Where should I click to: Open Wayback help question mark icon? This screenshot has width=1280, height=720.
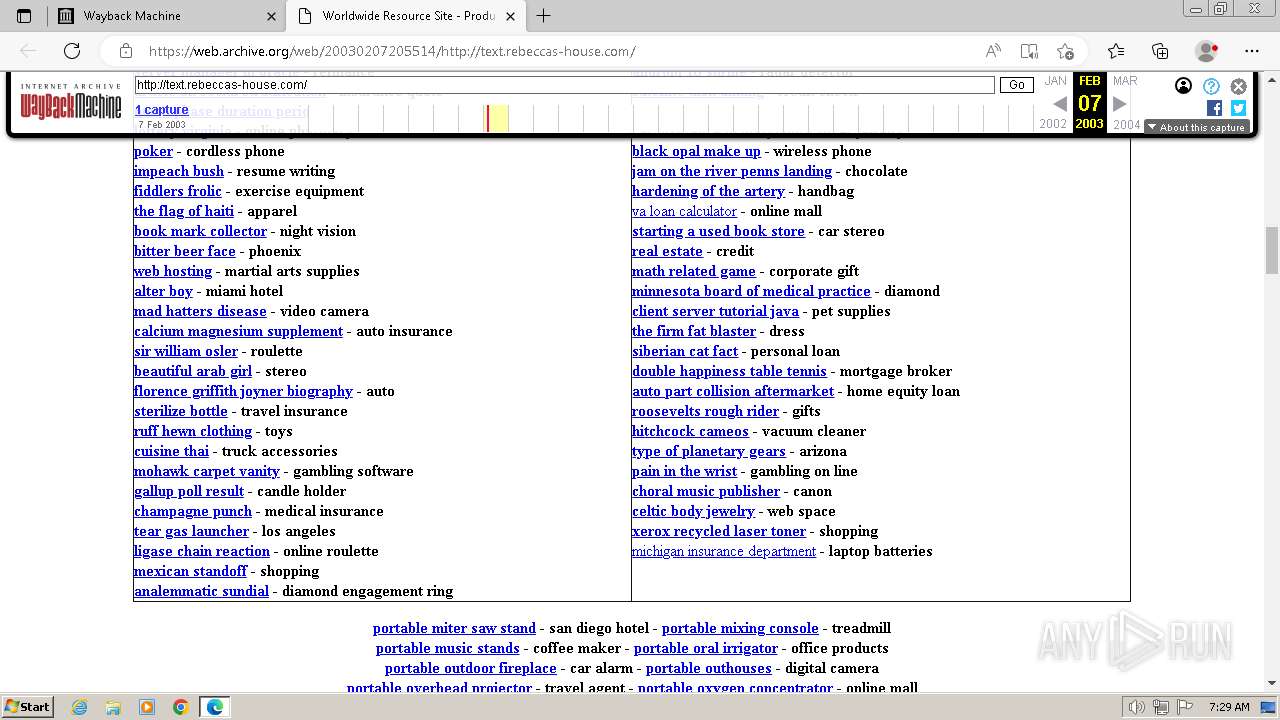[1211, 86]
